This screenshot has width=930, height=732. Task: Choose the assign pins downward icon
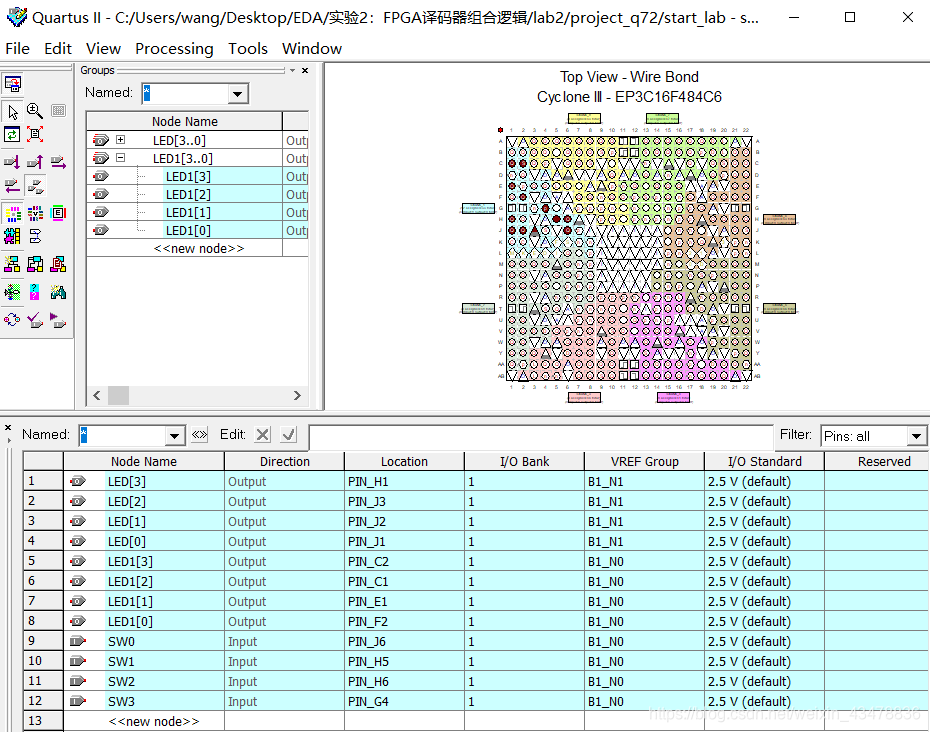[12, 161]
